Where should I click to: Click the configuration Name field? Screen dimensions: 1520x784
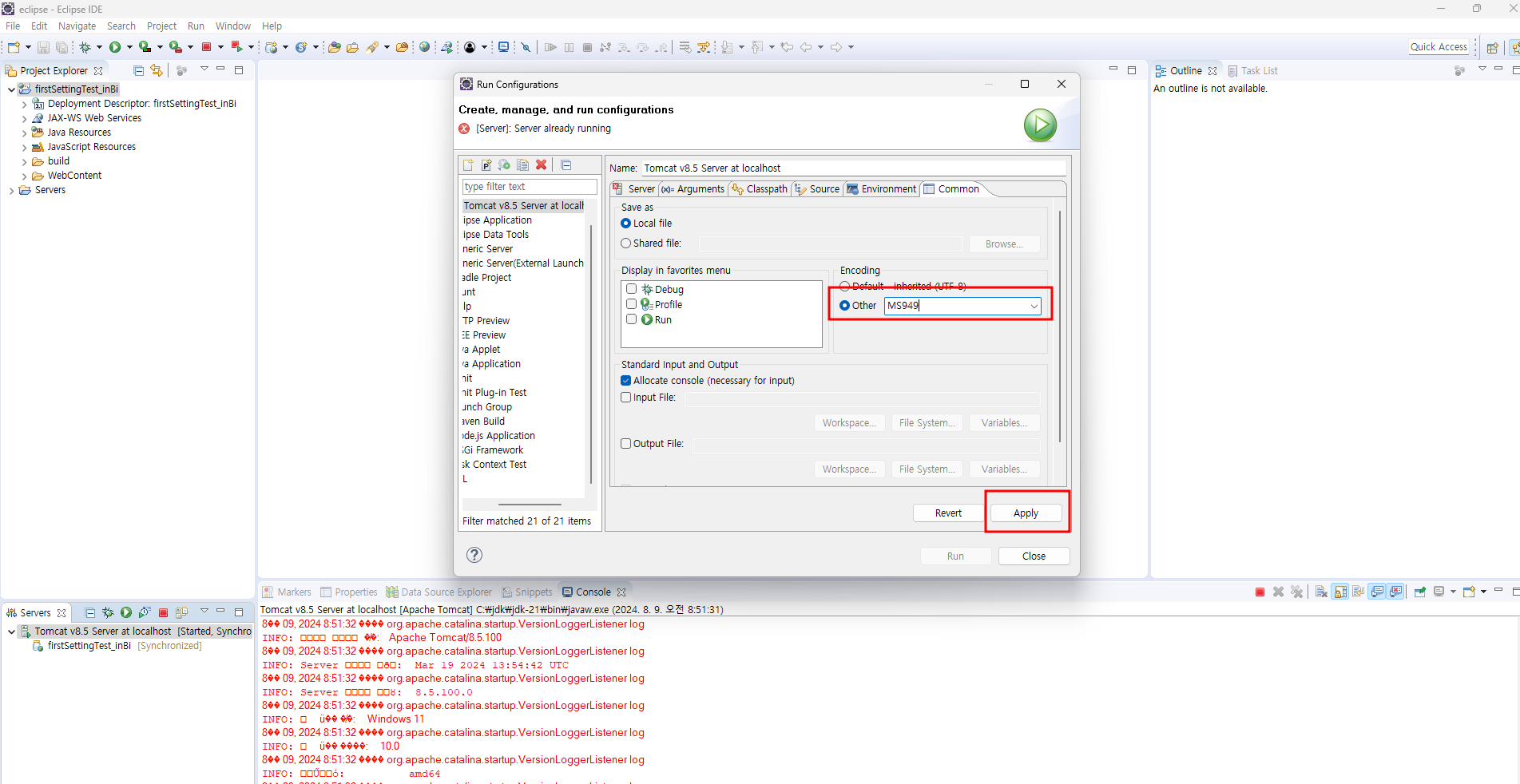(854, 168)
